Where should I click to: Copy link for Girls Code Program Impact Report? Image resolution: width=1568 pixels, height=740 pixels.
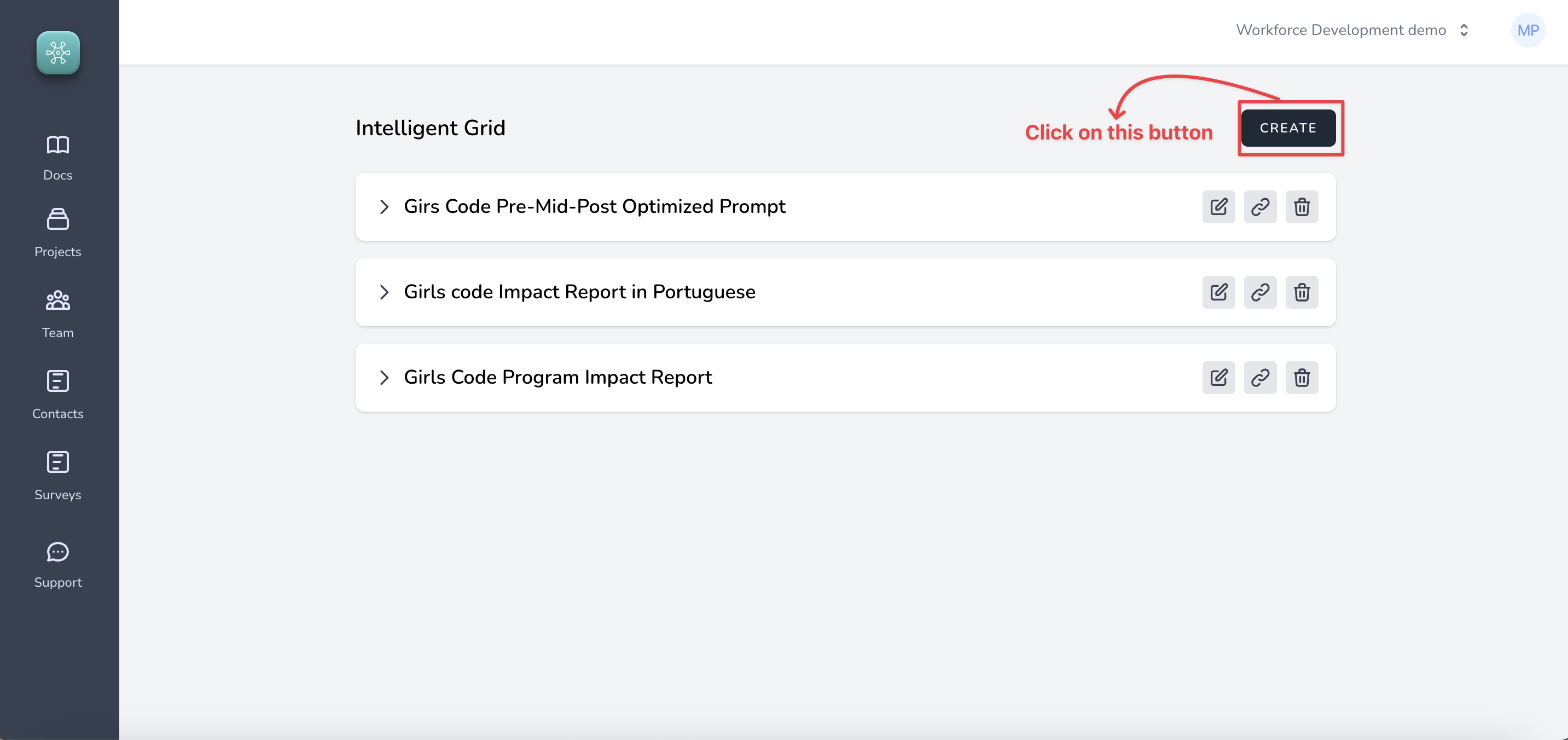1260,378
